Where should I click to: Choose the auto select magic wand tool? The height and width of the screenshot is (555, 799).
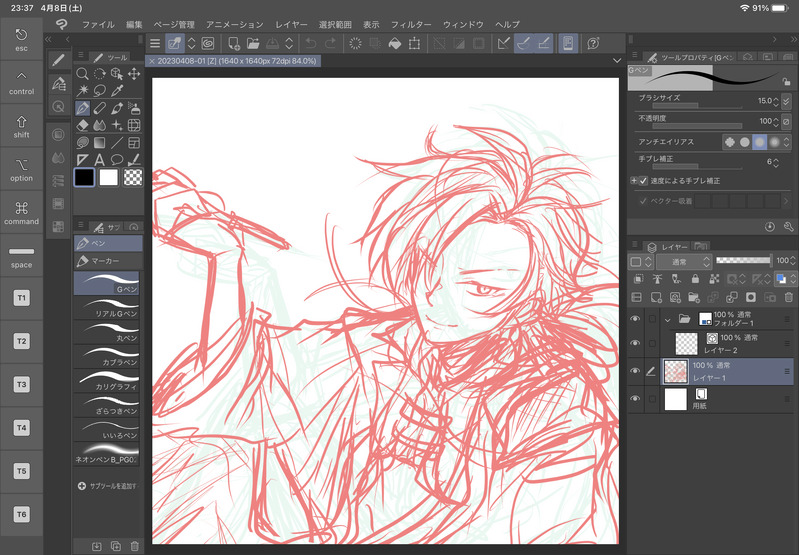click(x=82, y=91)
